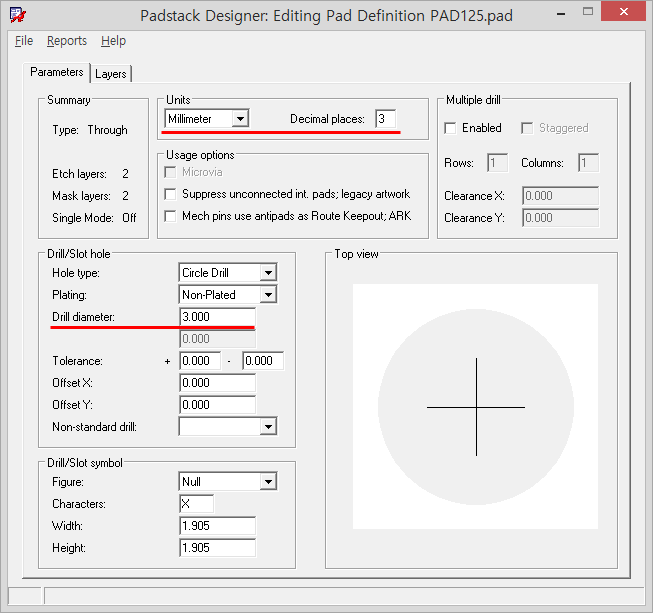Expand the Figure Null dropdown

[x=269, y=482]
